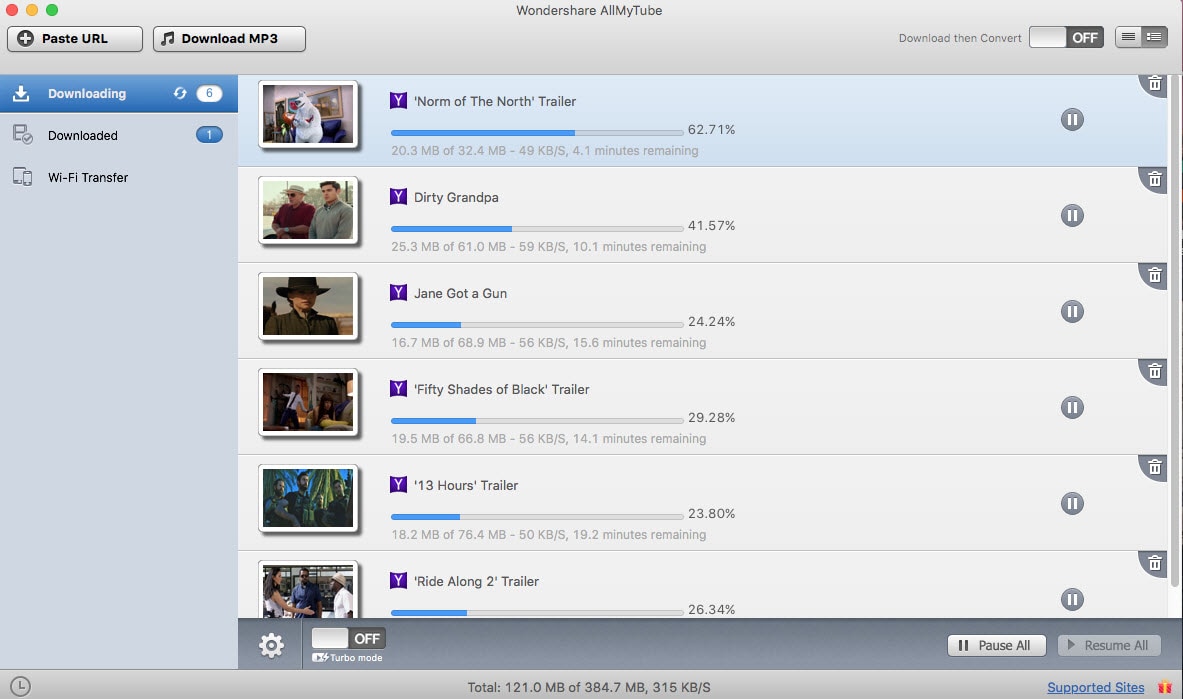Viewport: 1183px width, 699px height.
Task: Click the Dirty Grandpa progress bar
Action: pos(537,229)
